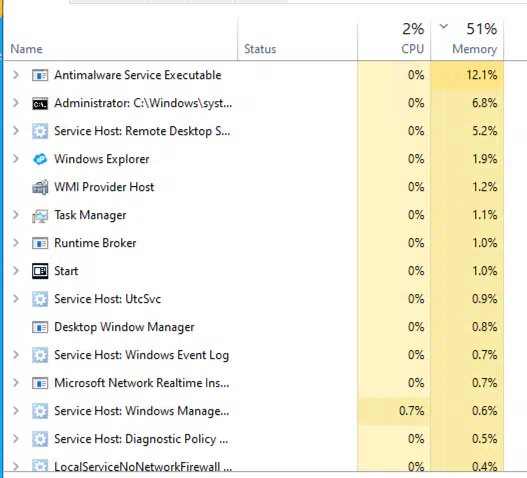The image size is (527, 478).
Task: Click the Start process icon
Action: [40, 271]
